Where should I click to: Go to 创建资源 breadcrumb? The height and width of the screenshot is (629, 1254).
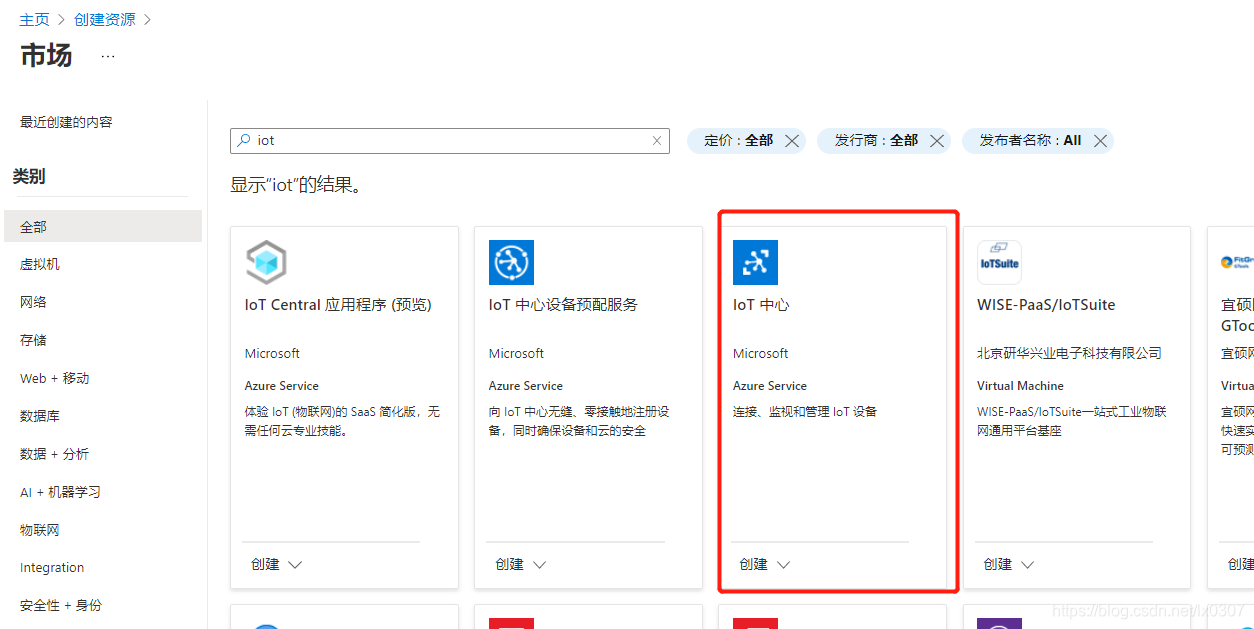pyautogui.click(x=104, y=20)
